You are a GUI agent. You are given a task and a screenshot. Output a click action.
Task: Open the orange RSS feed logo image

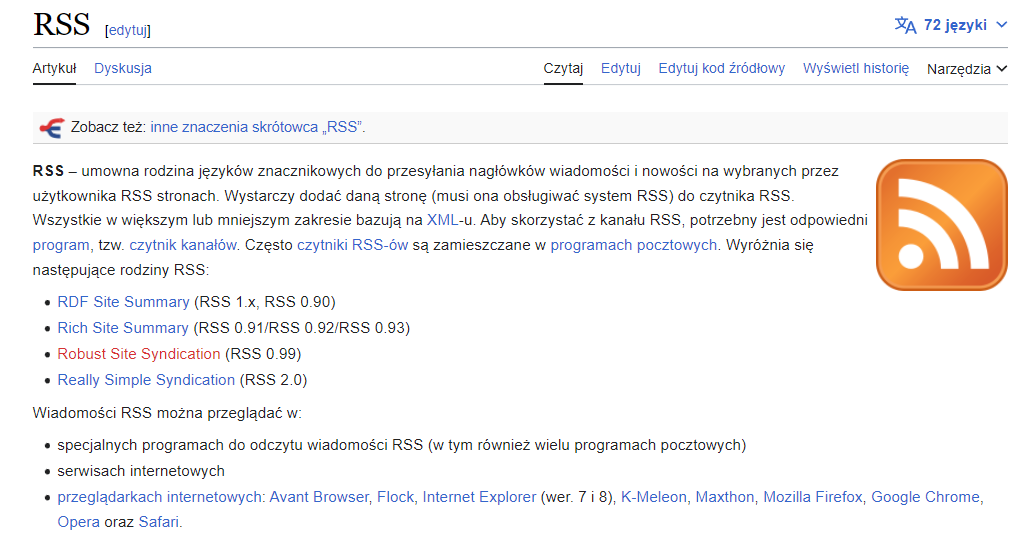tap(941, 225)
